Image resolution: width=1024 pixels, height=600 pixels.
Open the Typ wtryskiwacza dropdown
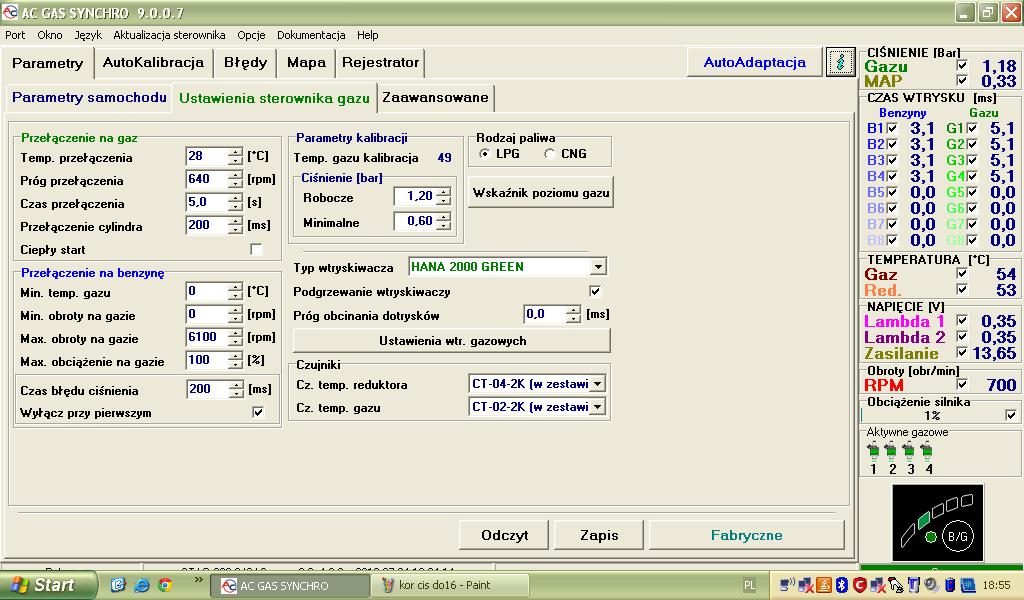click(598, 267)
